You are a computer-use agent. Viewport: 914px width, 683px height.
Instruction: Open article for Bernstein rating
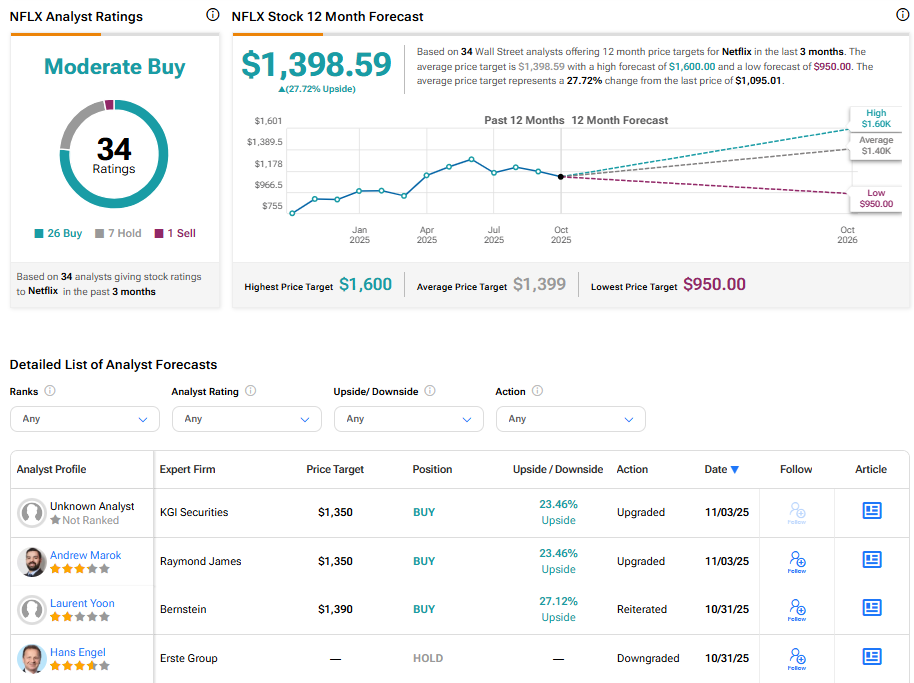tap(871, 608)
